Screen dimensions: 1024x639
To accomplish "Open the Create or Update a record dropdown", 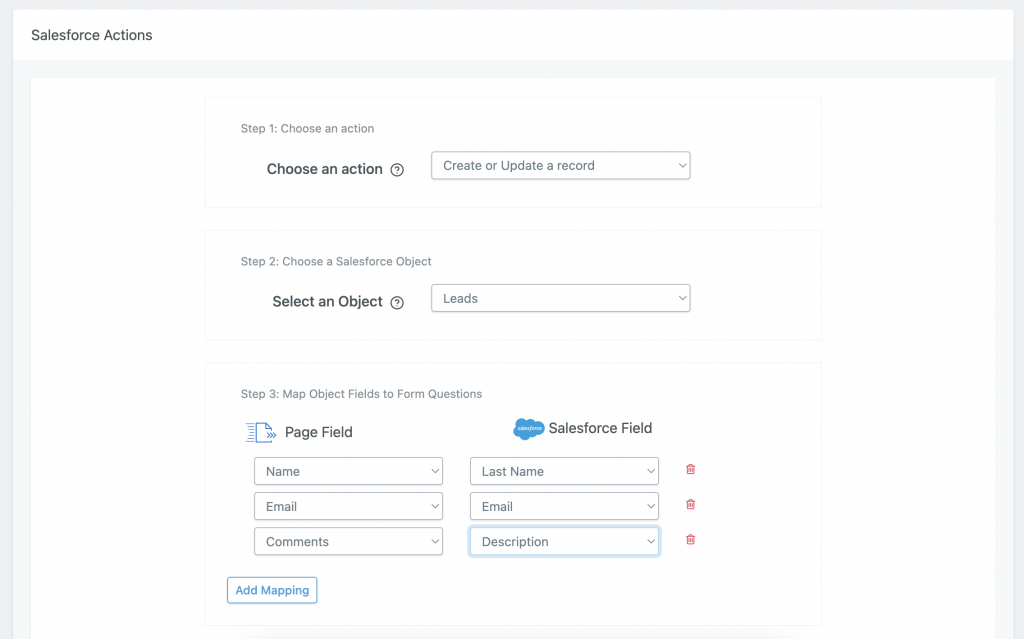I will point(560,165).
